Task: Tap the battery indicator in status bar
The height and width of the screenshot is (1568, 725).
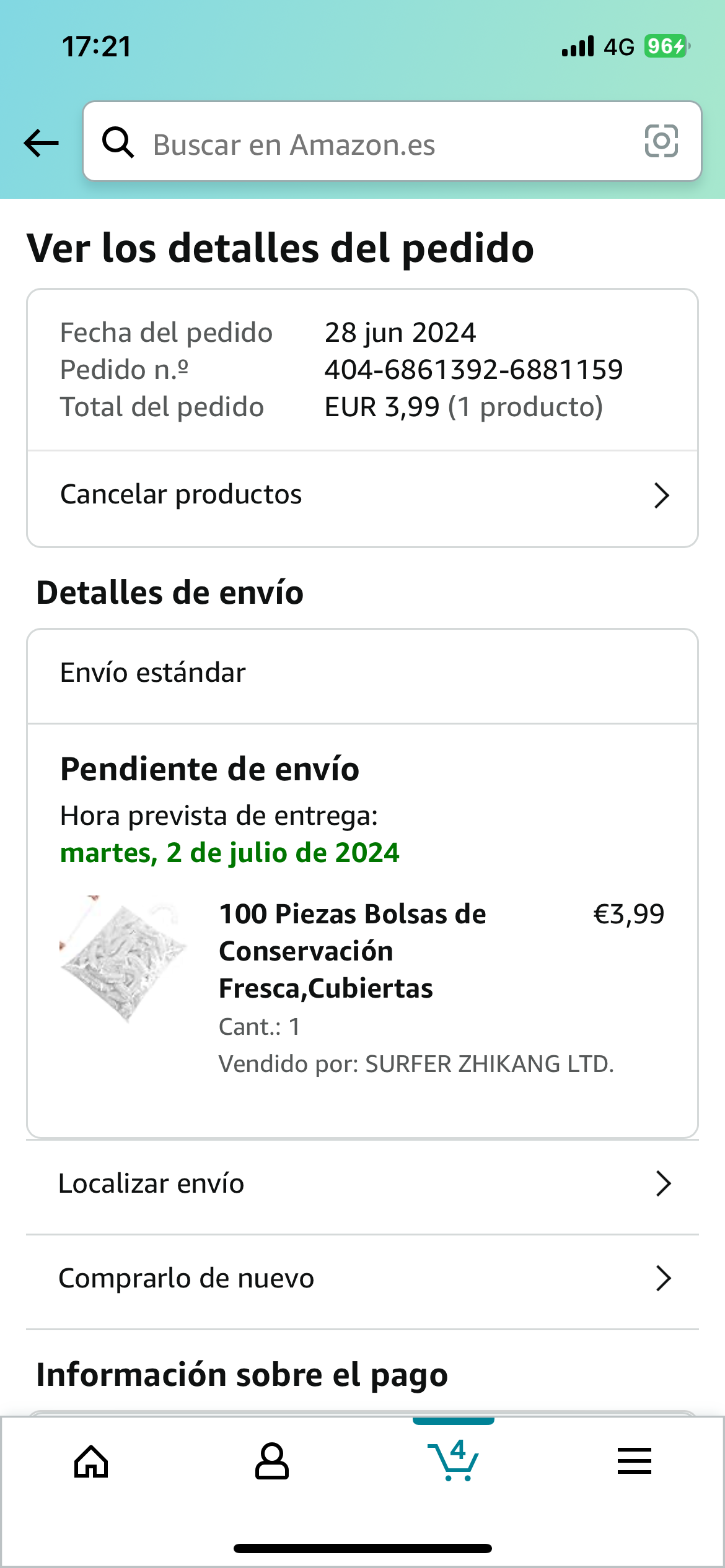Action: (666, 46)
